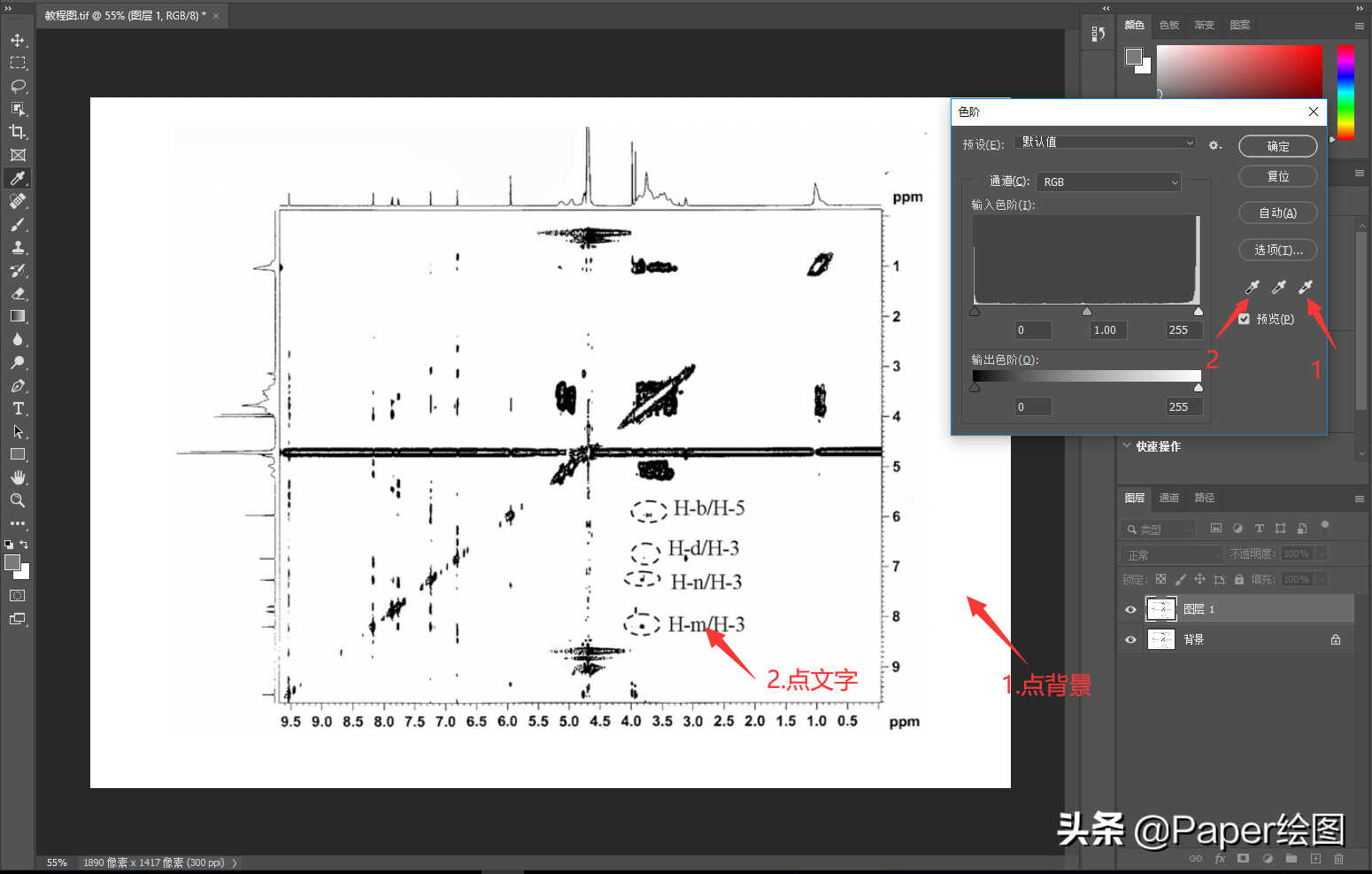Select the Zoom tool
The height and width of the screenshot is (874, 1372).
(x=18, y=500)
